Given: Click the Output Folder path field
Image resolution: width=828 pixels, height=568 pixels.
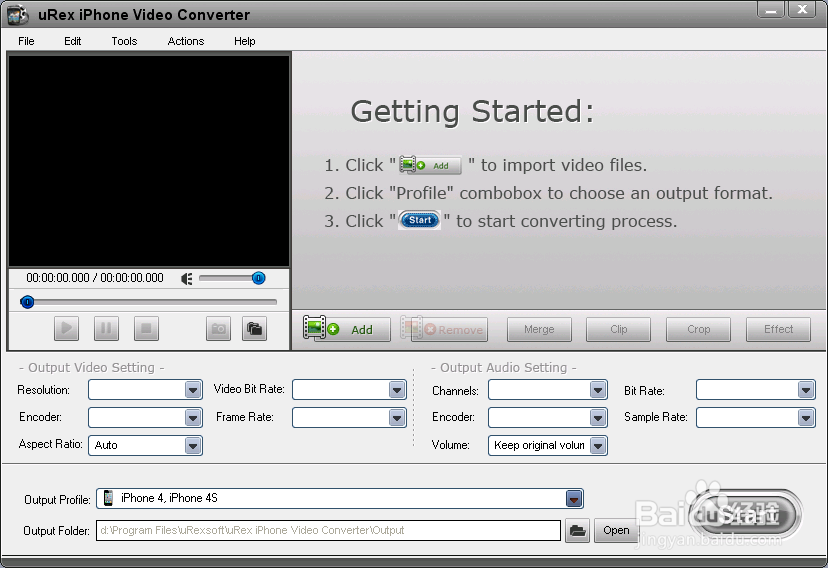Looking at the screenshot, I should point(328,530).
